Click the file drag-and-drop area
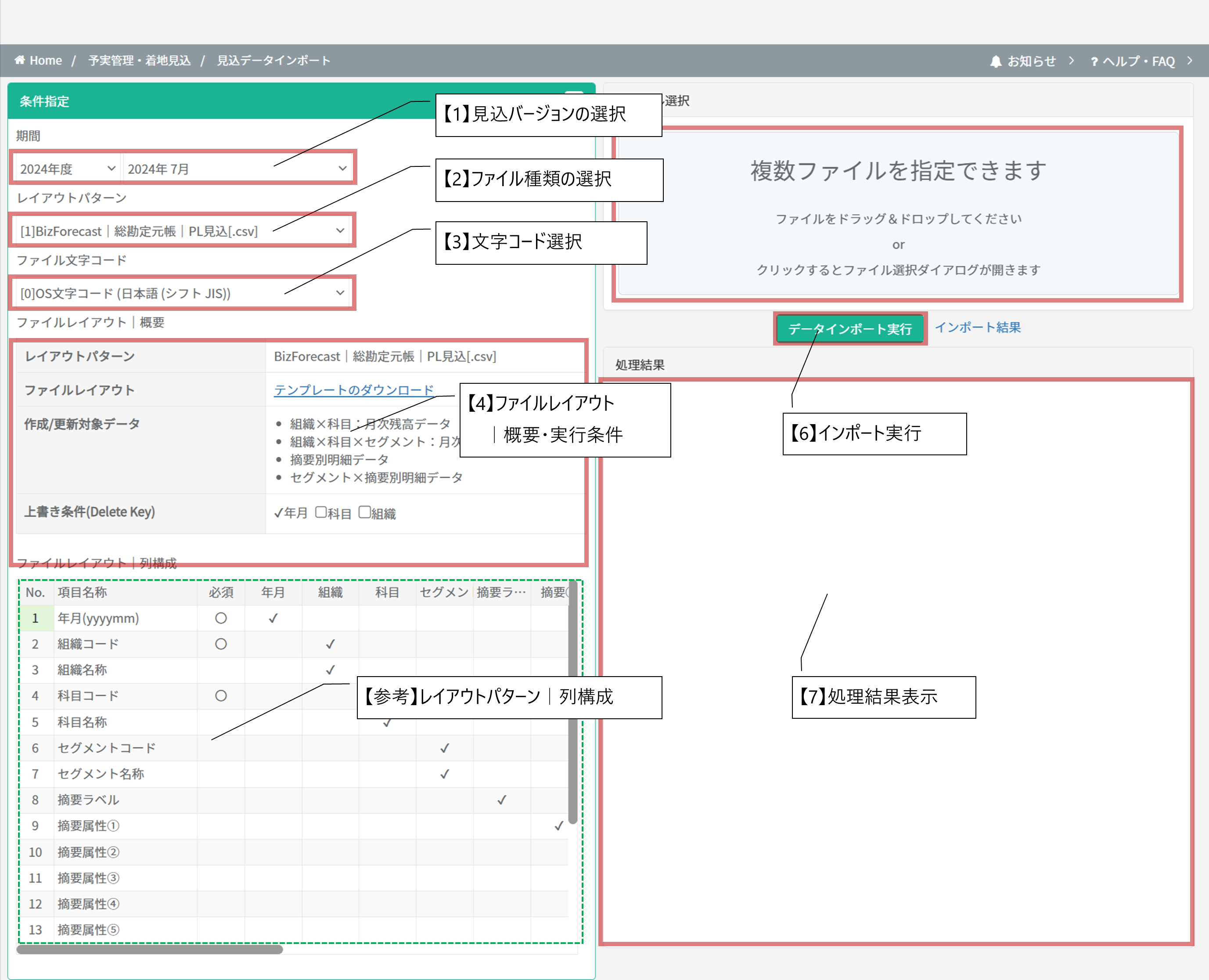The image size is (1209, 980). click(898, 213)
